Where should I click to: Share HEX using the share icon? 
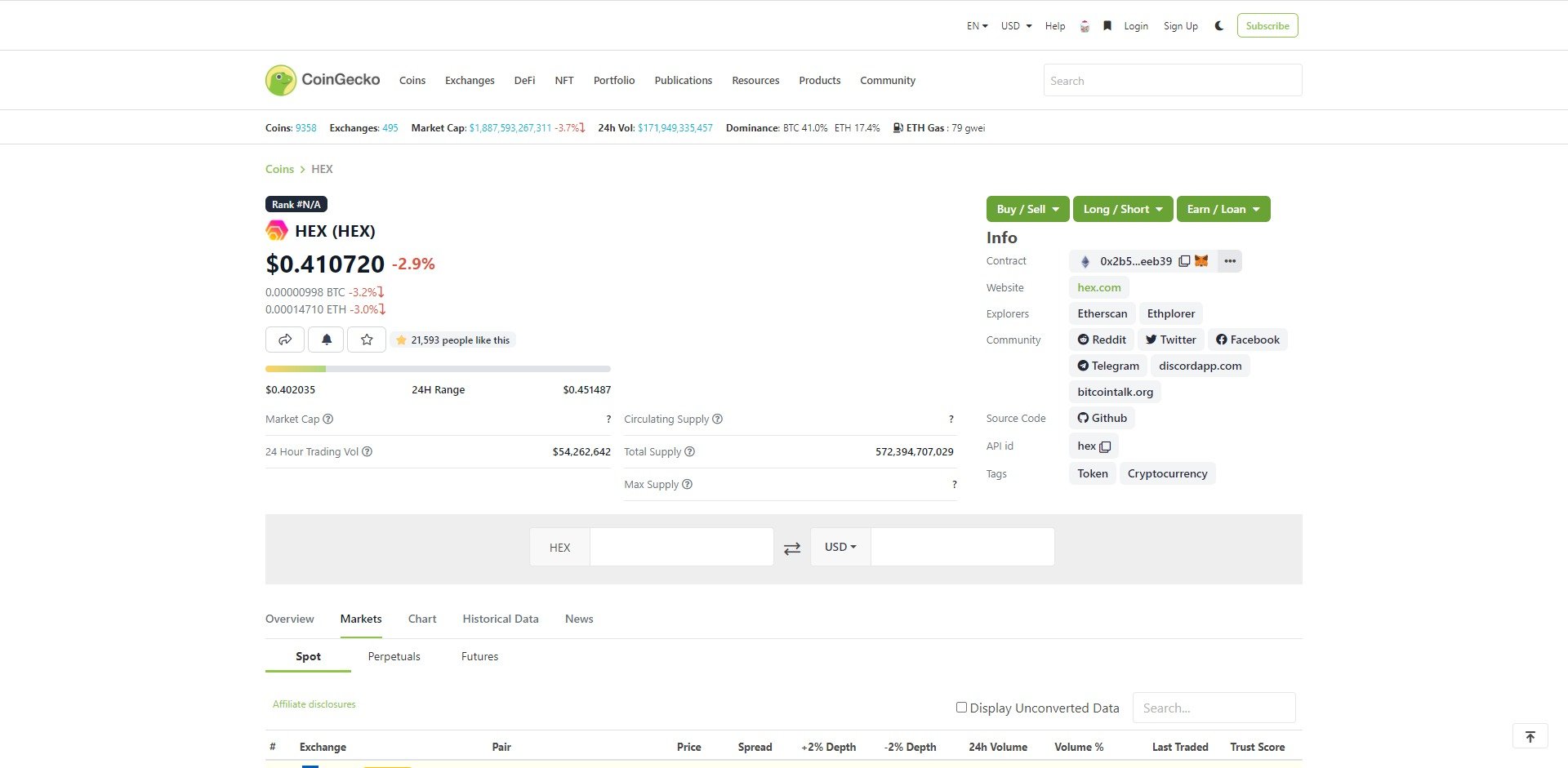285,340
